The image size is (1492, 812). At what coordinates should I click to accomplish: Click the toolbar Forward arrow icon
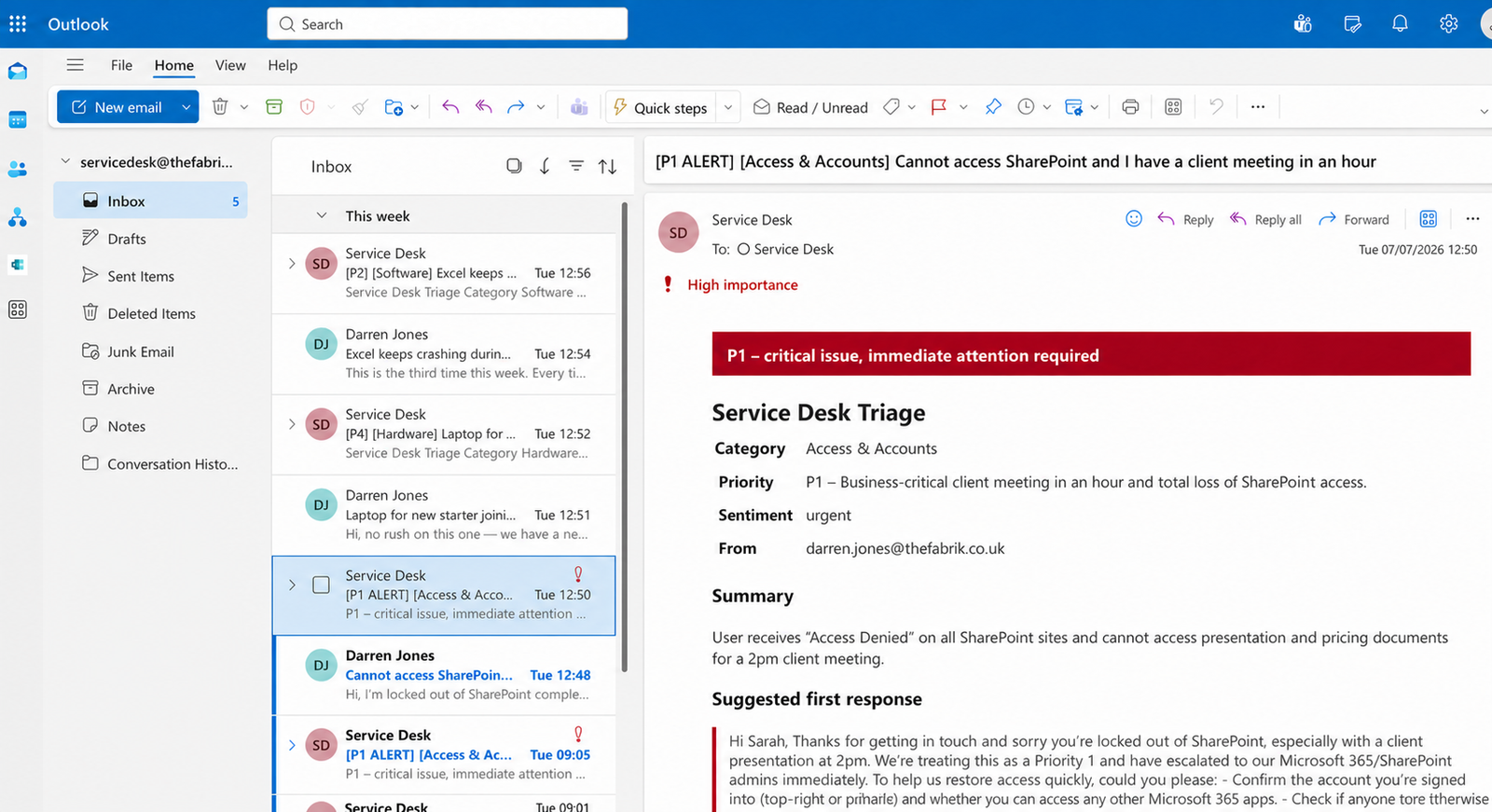(x=516, y=107)
